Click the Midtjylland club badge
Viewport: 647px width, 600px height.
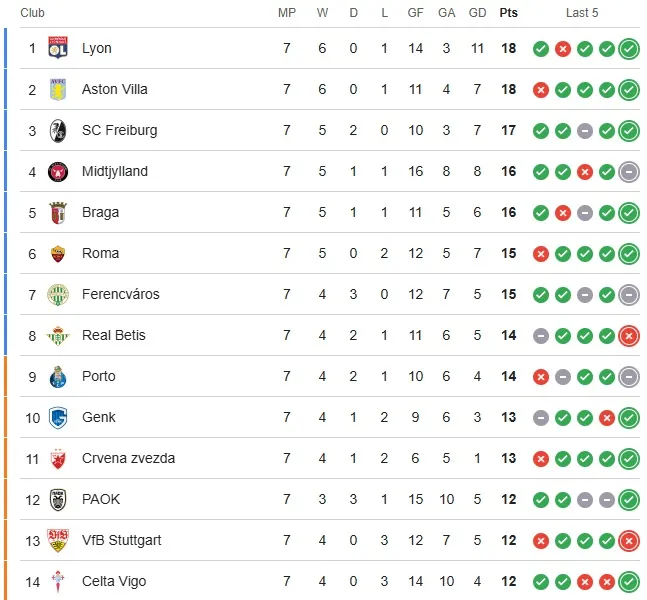[57, 171]
